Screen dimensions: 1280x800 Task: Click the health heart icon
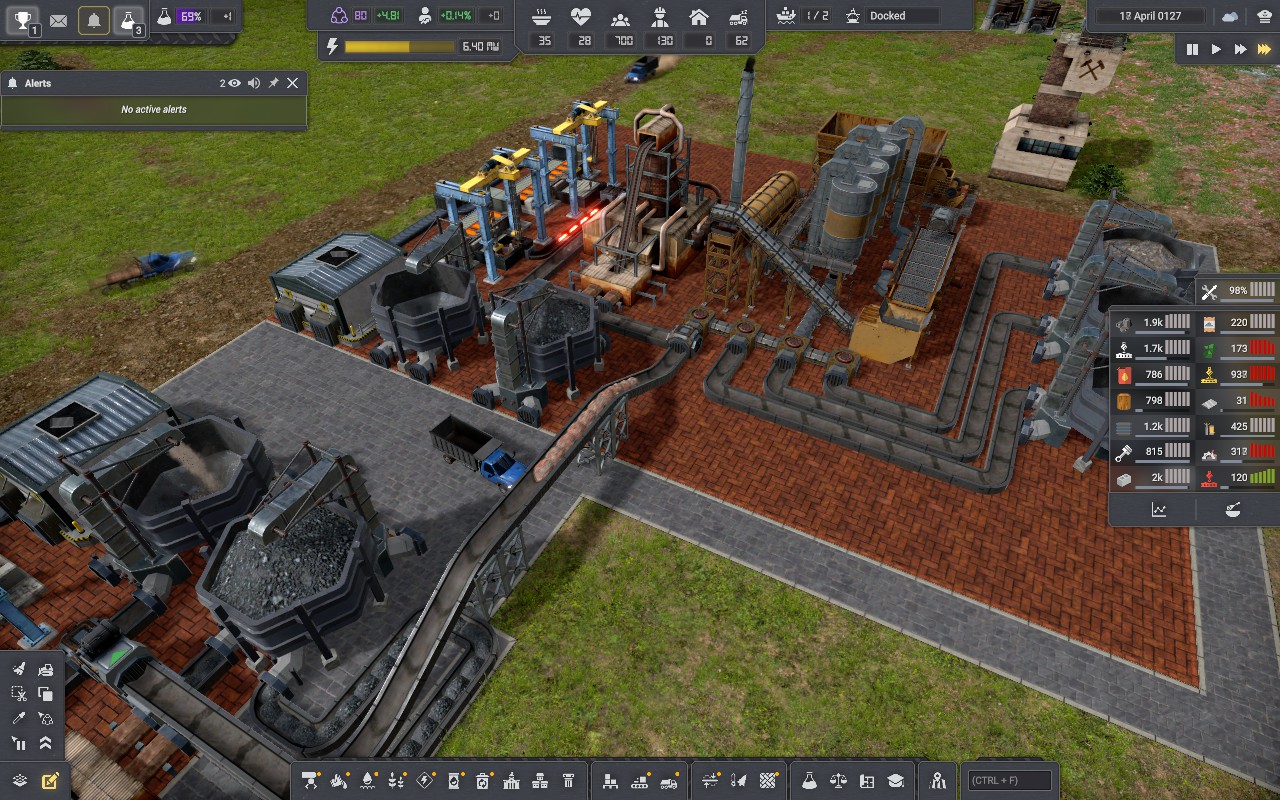click(x=581, y=17)
